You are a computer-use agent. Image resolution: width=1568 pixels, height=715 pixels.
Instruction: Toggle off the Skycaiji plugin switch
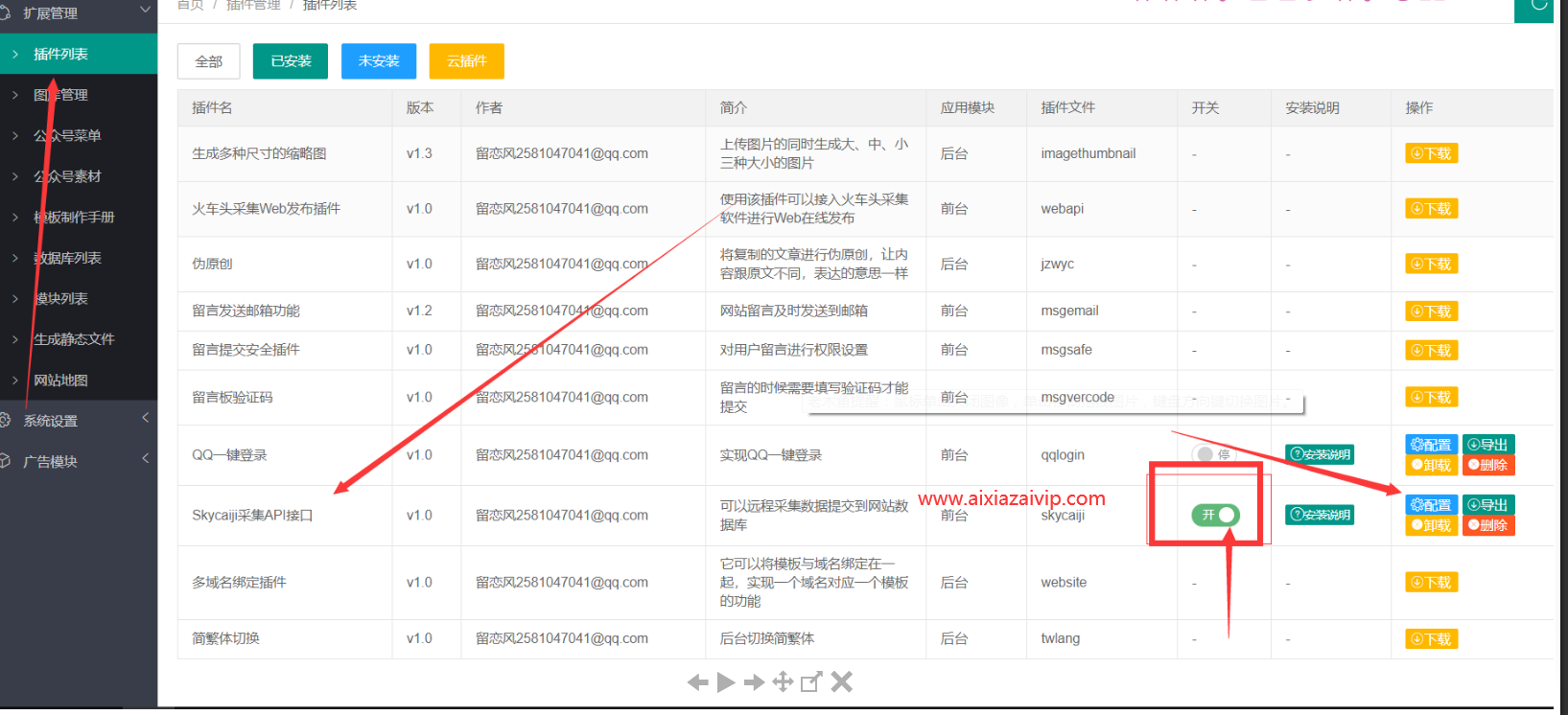(x=1215, y=515)
